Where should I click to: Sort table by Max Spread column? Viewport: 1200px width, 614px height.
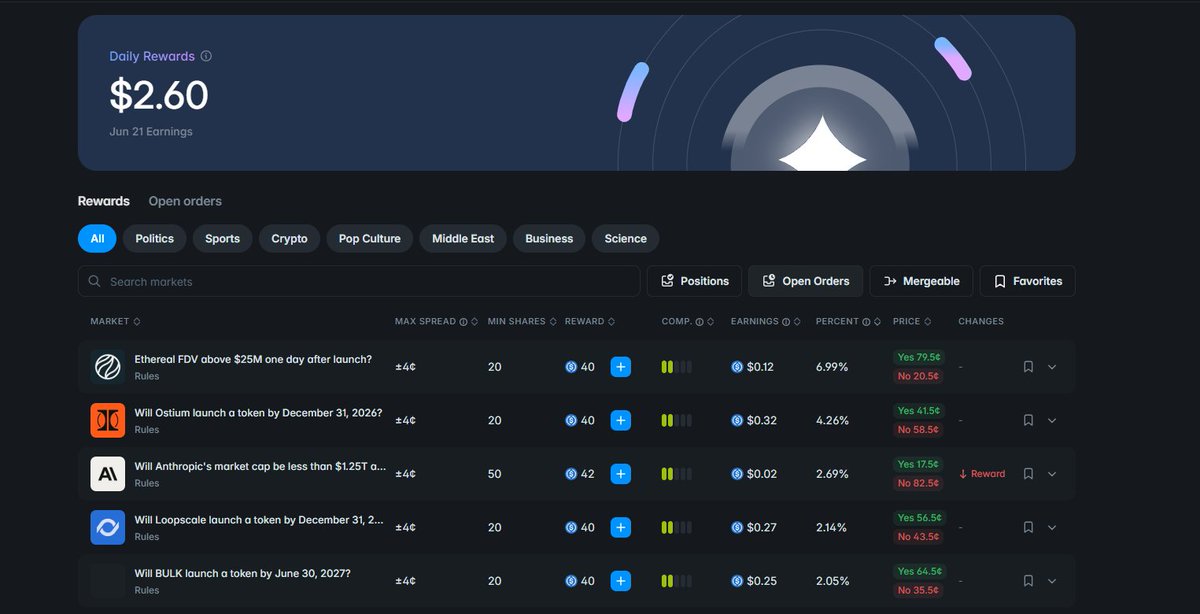(436, 322)
